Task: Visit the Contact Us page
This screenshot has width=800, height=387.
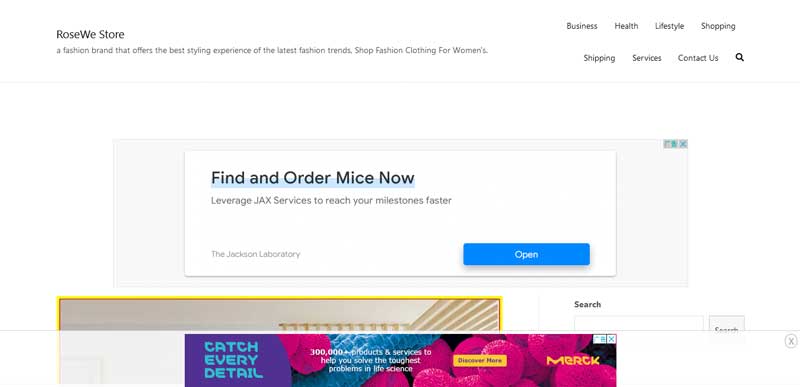Action: 698,58
